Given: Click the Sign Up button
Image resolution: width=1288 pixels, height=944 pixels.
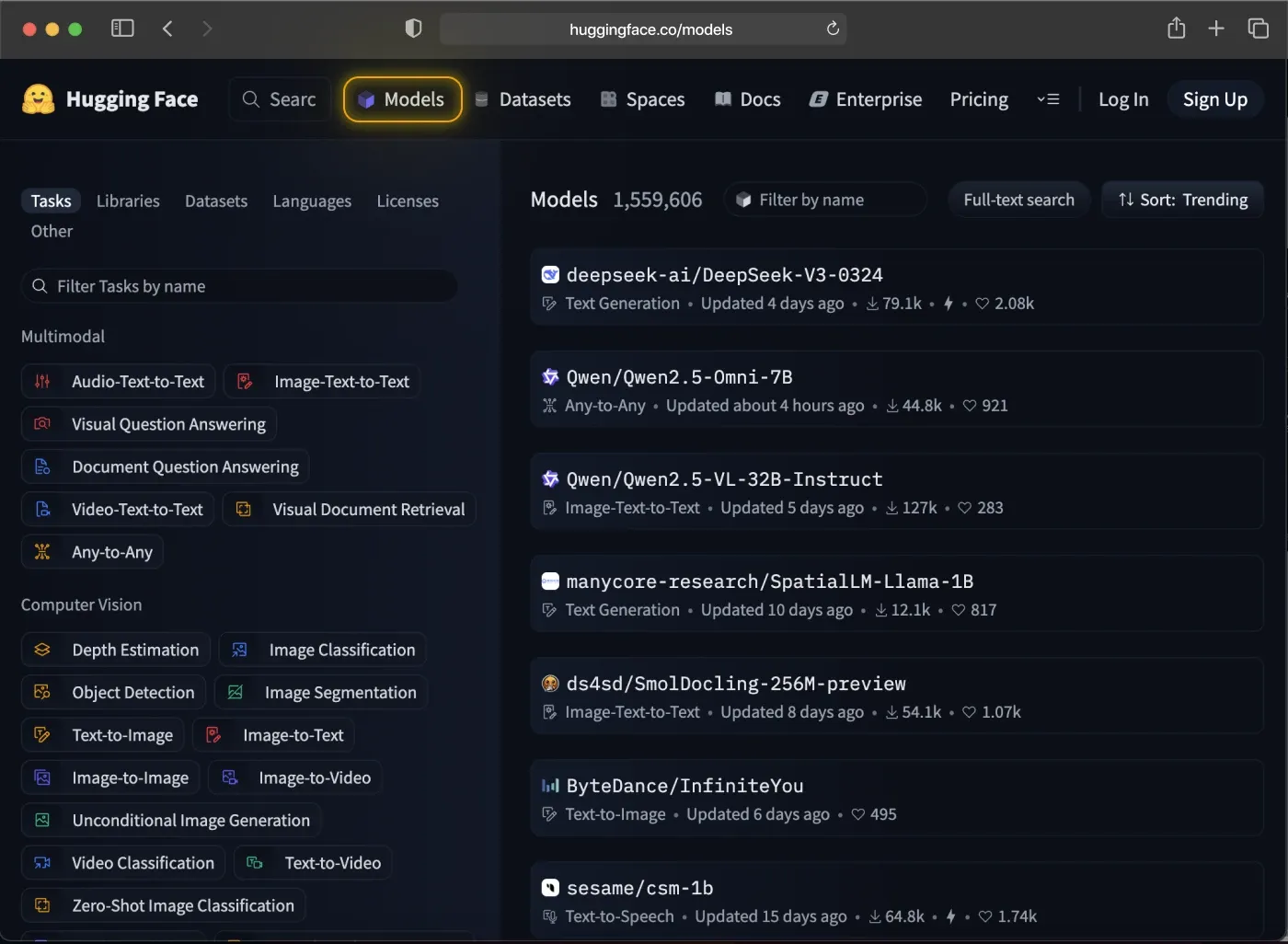Looking at the screenshot, I should (1214, 99).
